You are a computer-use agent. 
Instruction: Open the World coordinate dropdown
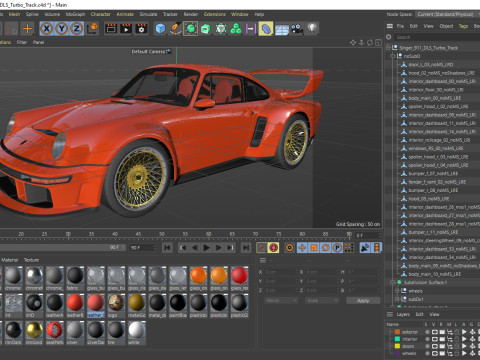(x=281, y=300)
